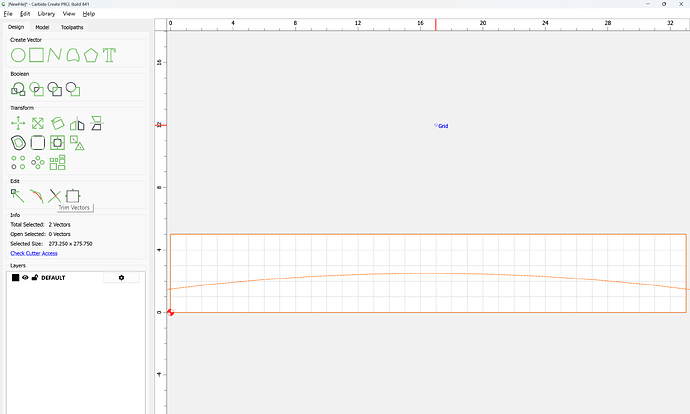Screen dimensions: 690x414
Task: Open the View menu
Action: pos(69,14)
